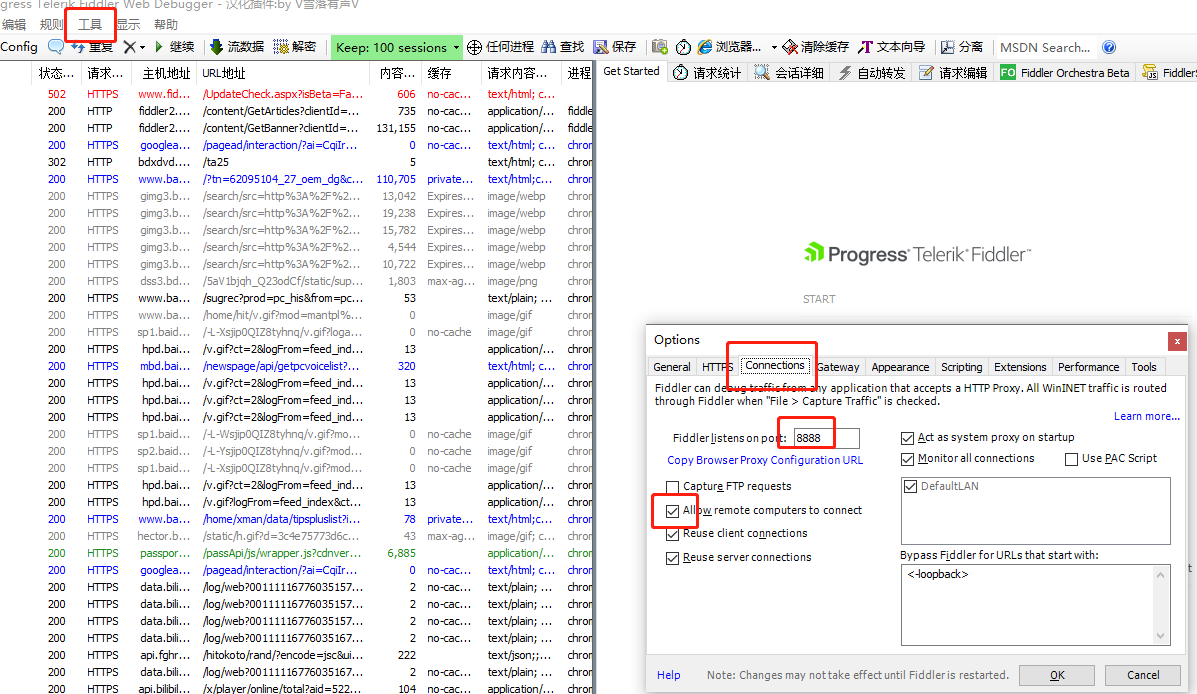Click the Tearoff (分离) icon
The width and height of the screenshot is (1197, 694).
pos(947,47)
